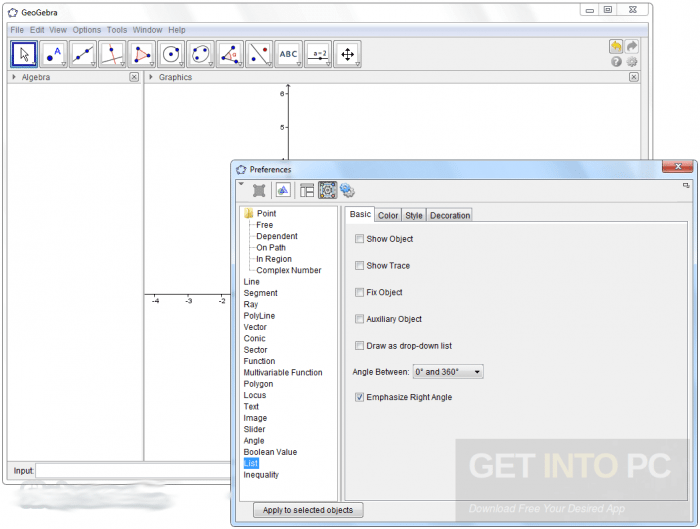The width and height of the screenshot is (700, 529).
Task: Close the Graphics panel
Action: [x=633, y=77]
